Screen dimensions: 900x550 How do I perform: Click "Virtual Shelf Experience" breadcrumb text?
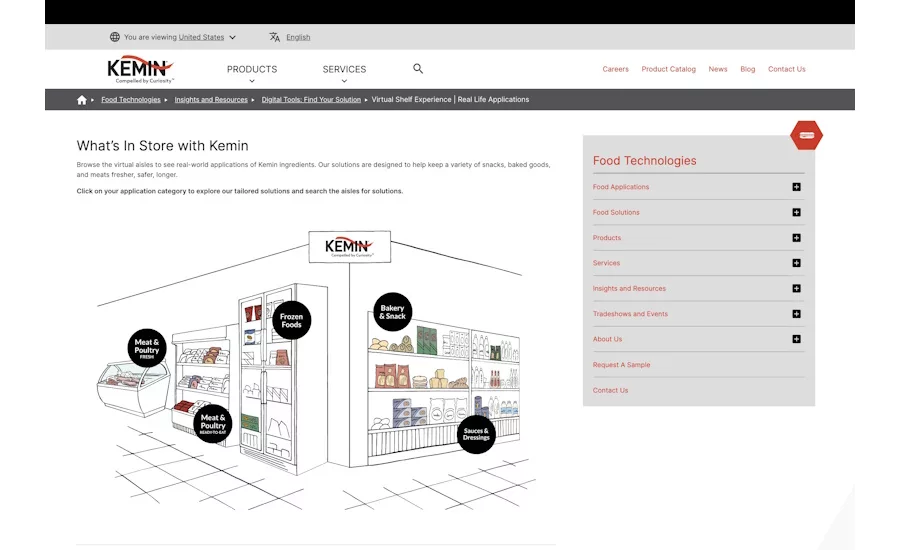pos(412,100)
